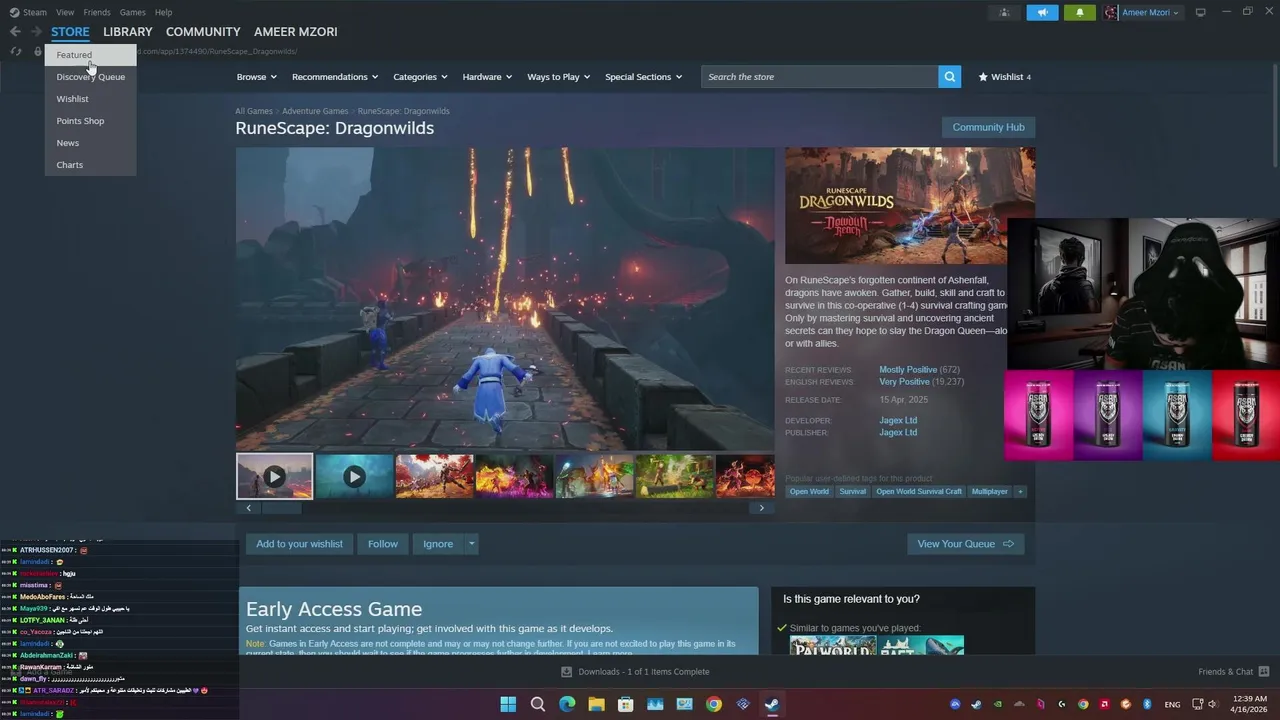Open the green notifications bell

(1079, 12)
